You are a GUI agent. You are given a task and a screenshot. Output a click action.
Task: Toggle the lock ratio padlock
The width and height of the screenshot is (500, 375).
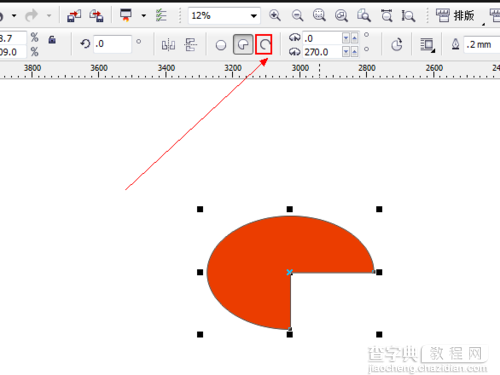pos(52,40)
